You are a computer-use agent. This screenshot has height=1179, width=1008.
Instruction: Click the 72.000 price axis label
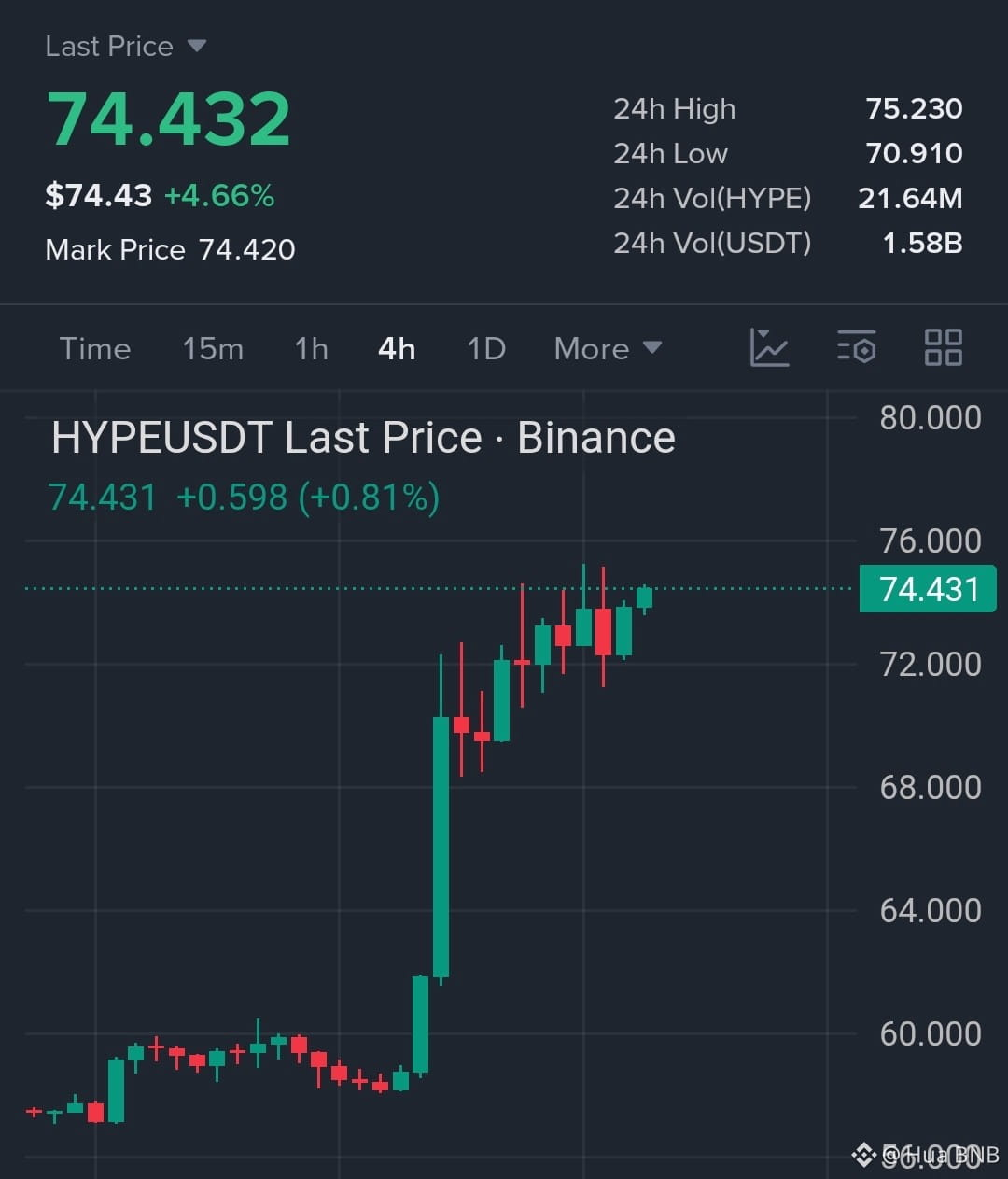[931, 664]
